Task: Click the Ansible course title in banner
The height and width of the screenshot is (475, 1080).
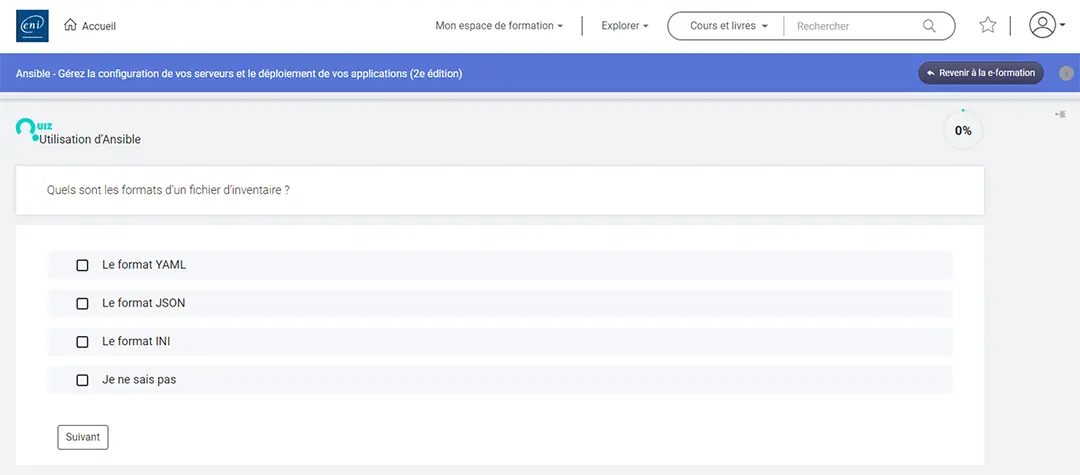Action: click(239, 74)
